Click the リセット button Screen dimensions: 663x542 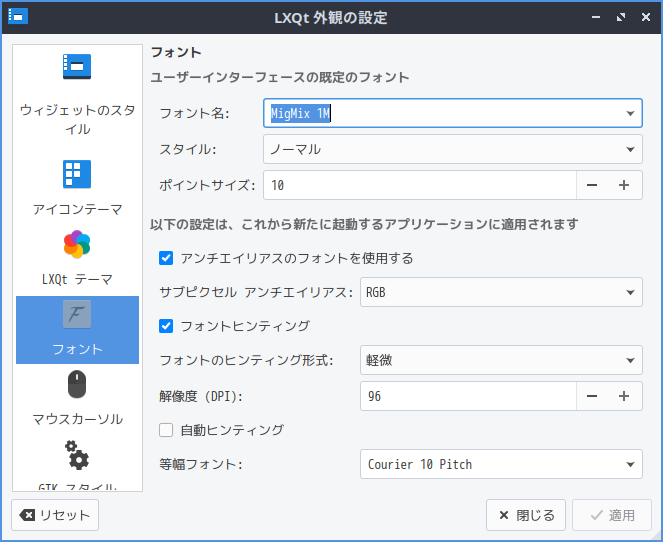[55, 515]
